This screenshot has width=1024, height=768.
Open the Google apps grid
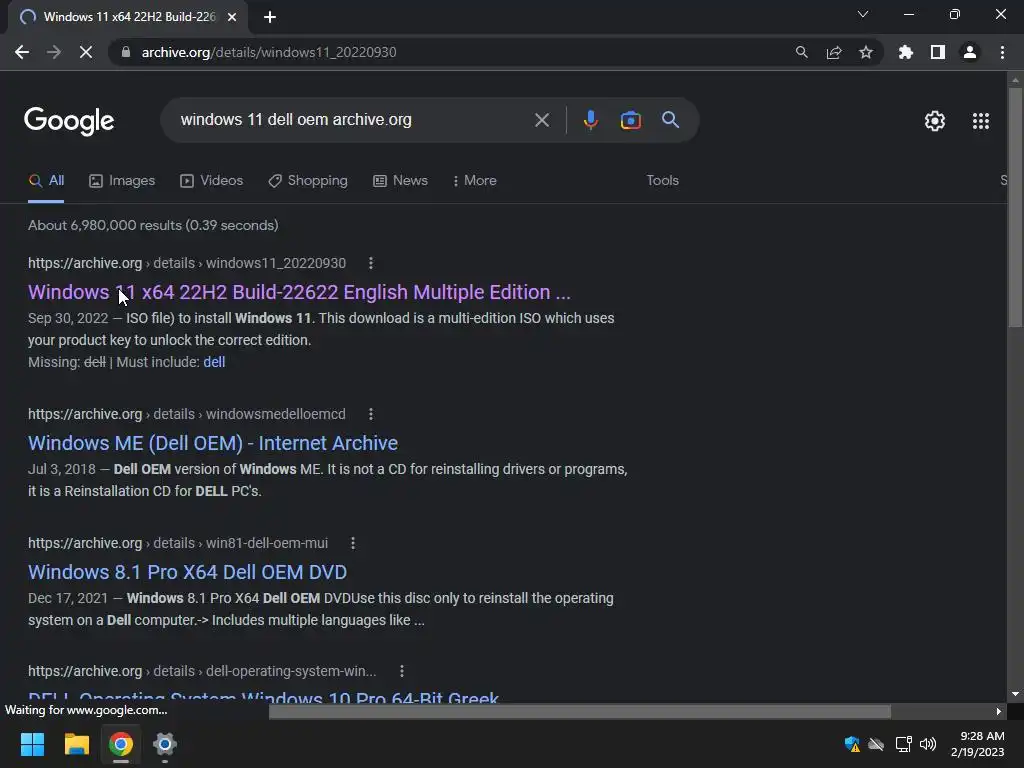pos(980,121)
